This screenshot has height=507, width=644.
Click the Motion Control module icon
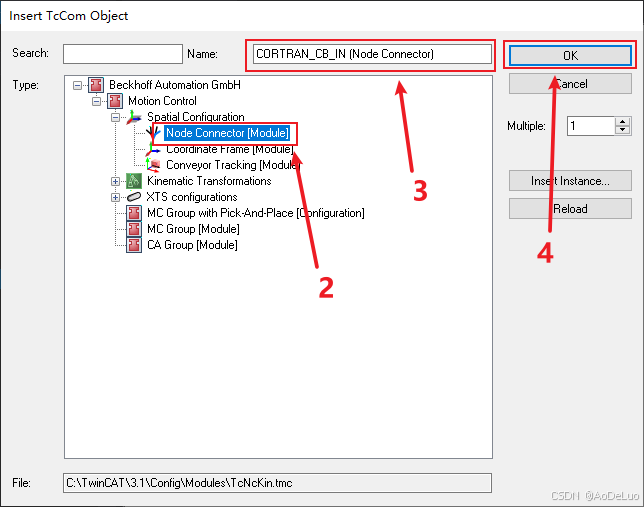[x=115, y=101]
